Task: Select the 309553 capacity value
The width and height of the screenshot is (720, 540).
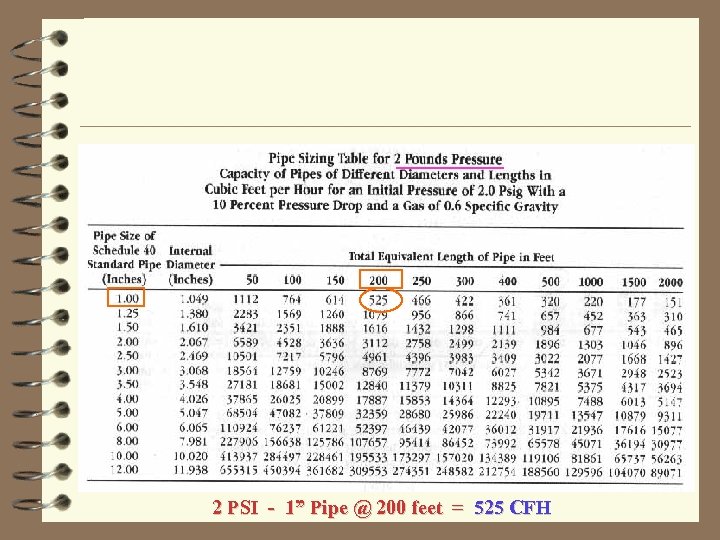Action: tap(369, 471)
